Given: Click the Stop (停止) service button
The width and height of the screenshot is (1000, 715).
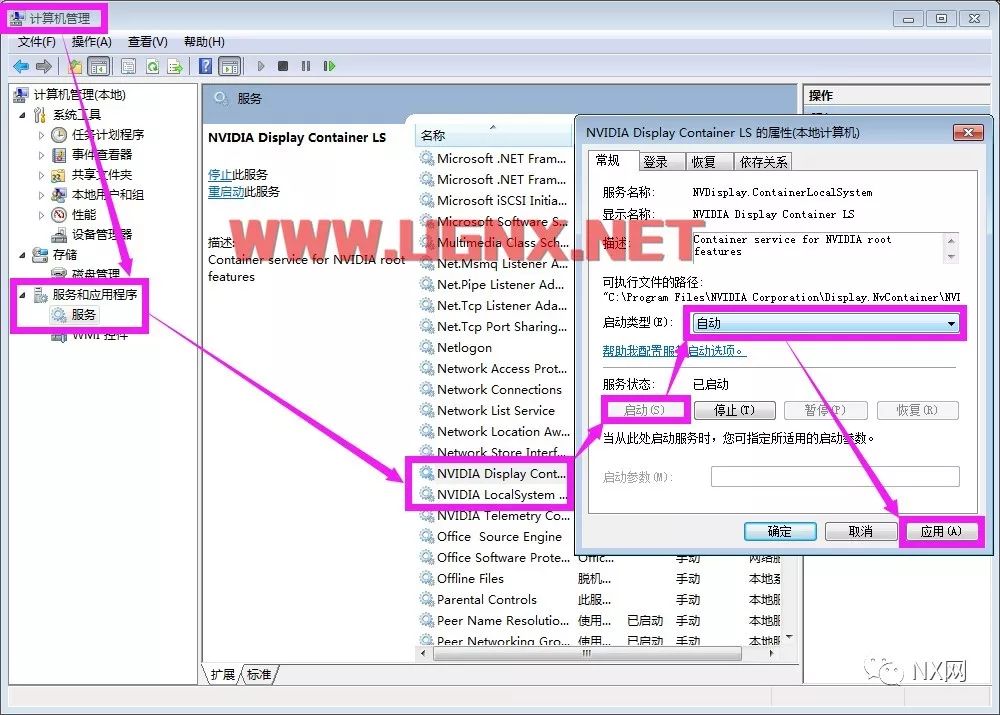Looking at the screenshot, I should coord(735,410).
